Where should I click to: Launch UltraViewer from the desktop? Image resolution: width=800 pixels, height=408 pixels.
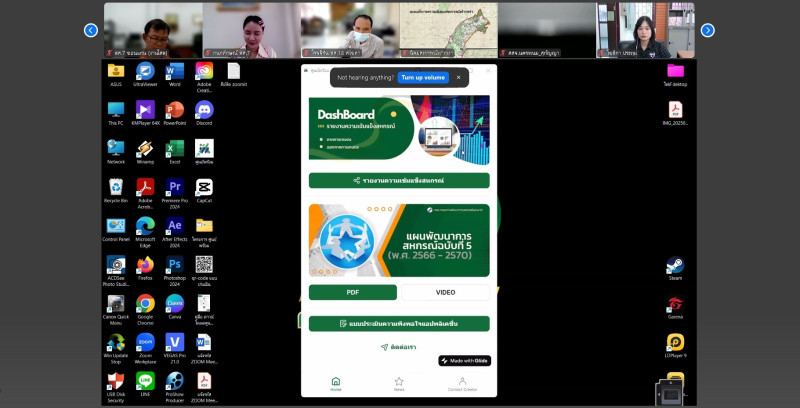pos(145,71)
